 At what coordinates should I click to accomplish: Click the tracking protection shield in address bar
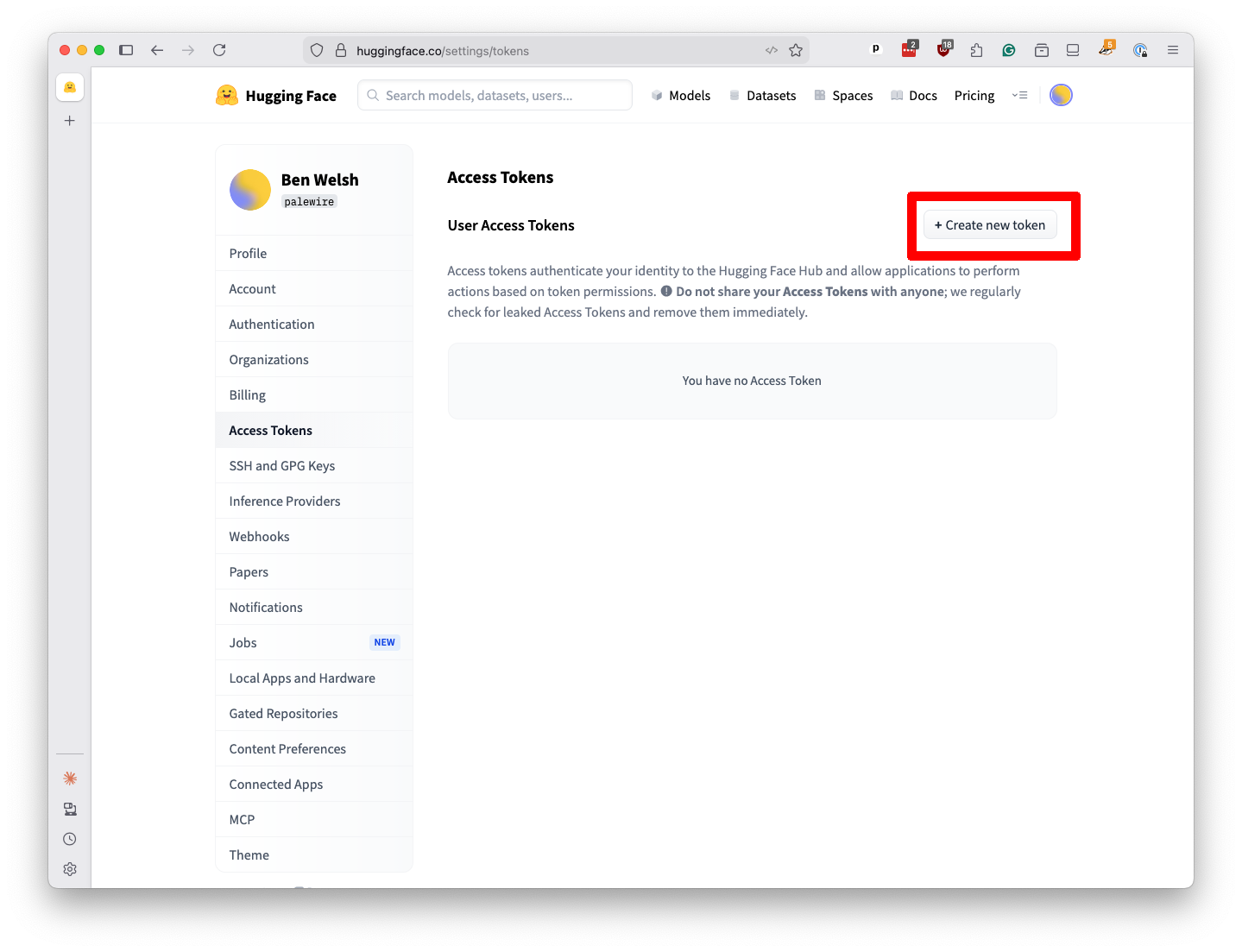(317, 50)
